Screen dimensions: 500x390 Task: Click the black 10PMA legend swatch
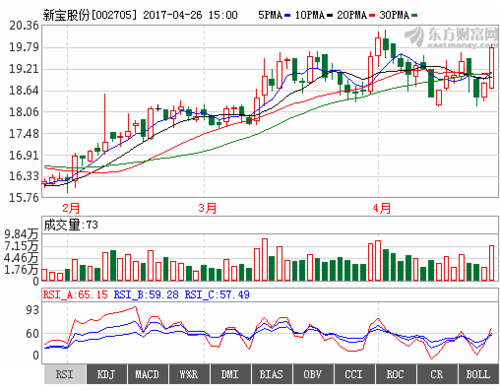[330, 15]
